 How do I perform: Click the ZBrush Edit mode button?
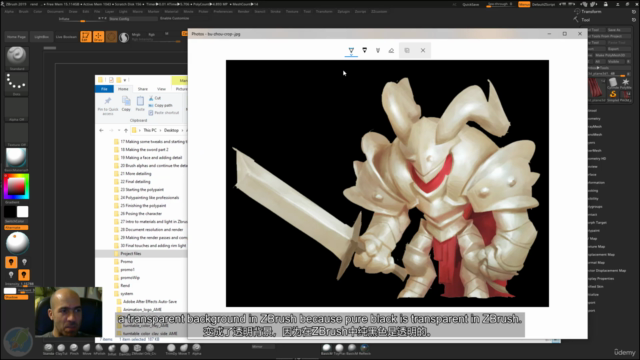click(85, 37)
